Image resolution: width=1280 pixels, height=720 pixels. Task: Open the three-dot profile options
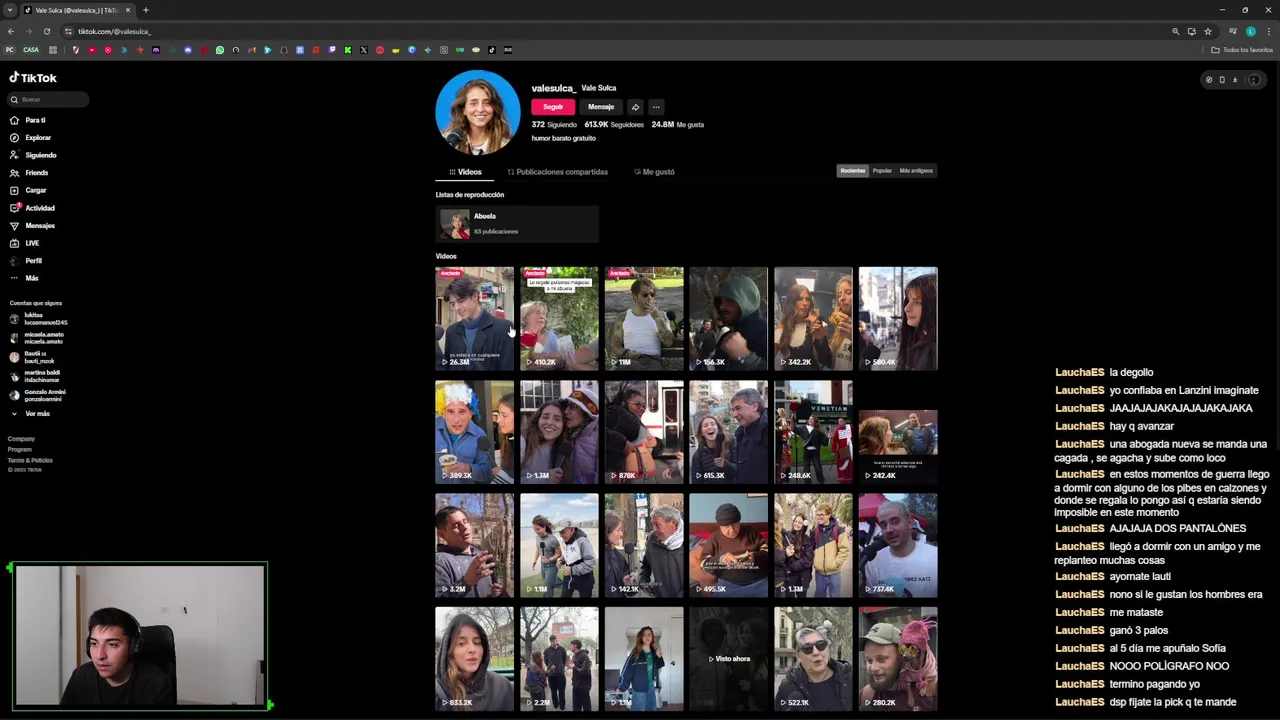click(x=656, y=107)
